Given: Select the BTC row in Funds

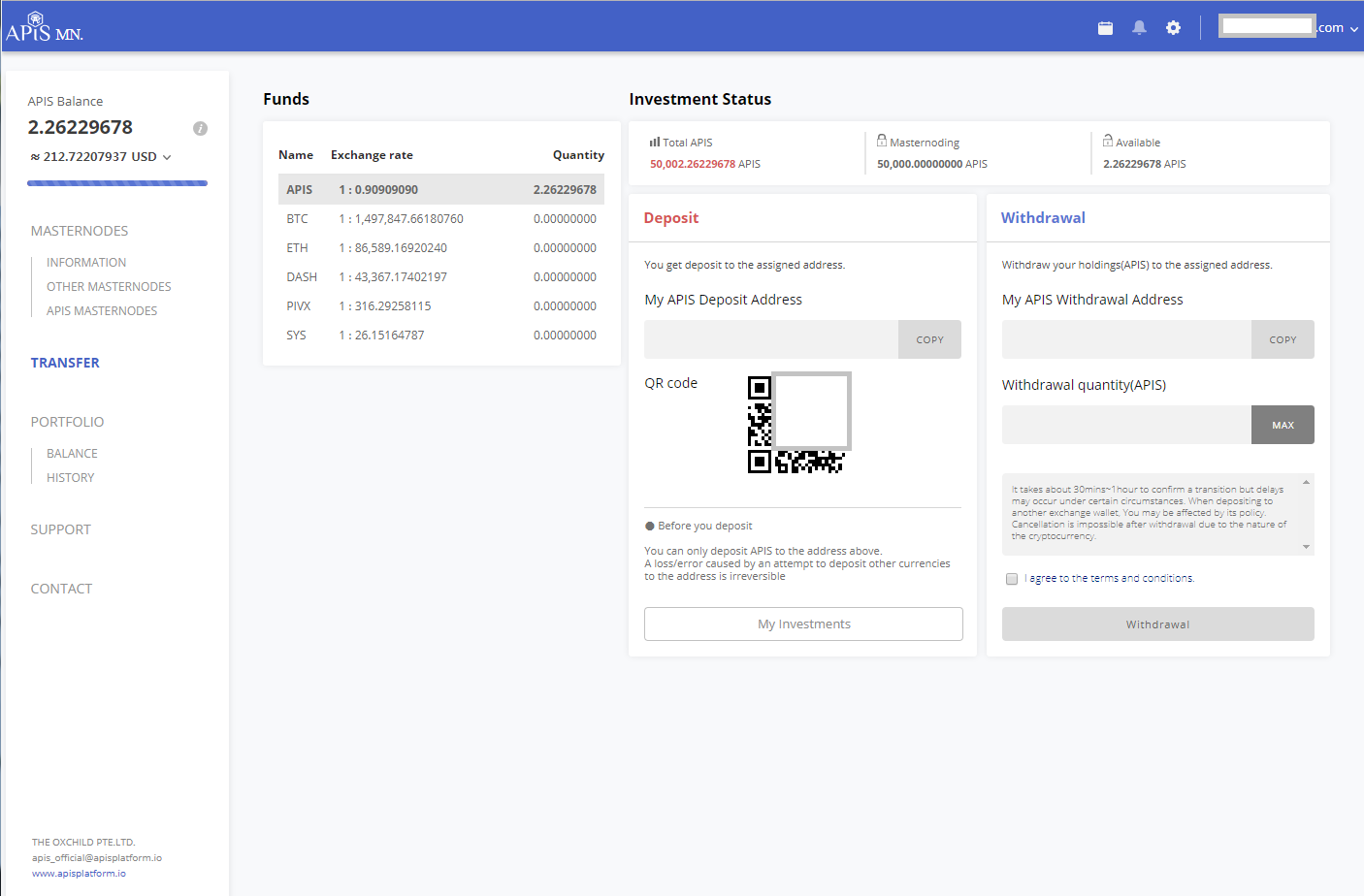Looking at the screenshot, I should pyautogui.click(x=441, y=219).
